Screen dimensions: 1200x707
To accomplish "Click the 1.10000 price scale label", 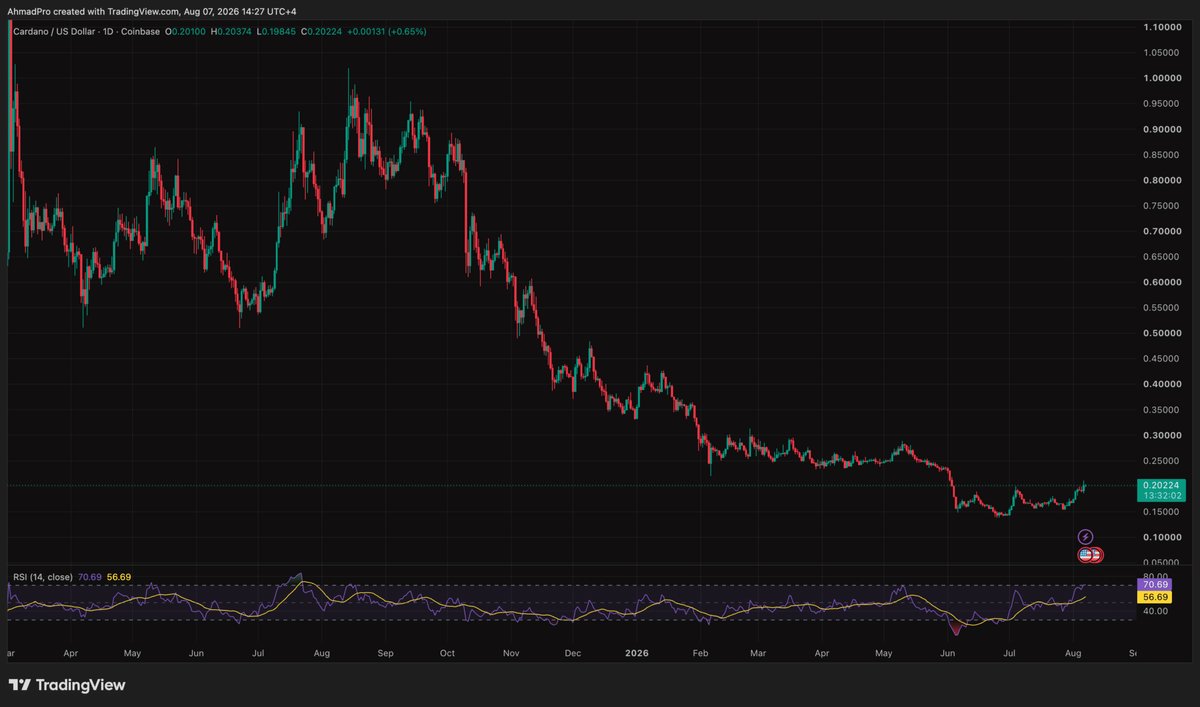I will pos(1163,27).
